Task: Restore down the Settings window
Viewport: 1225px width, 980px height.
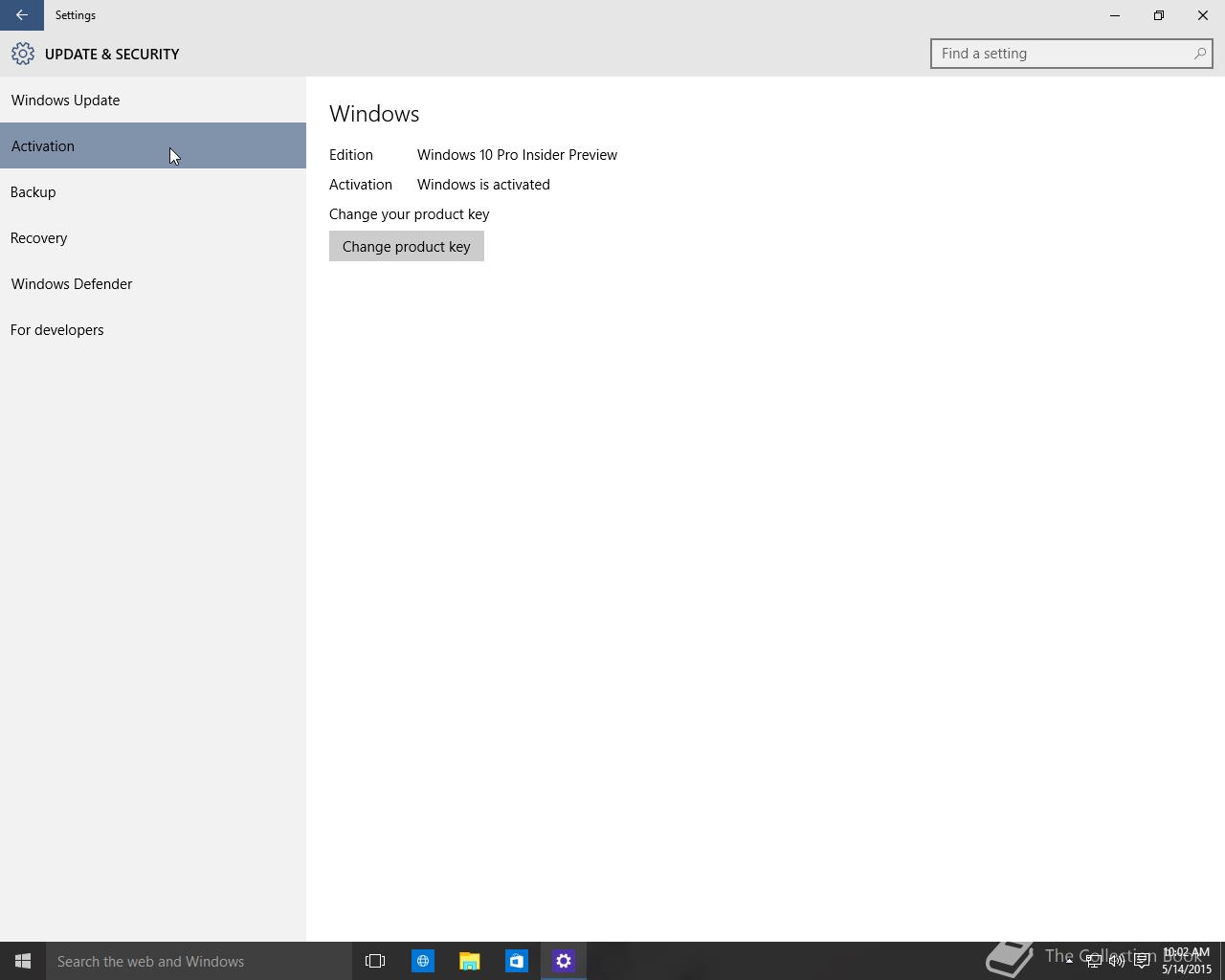Action: (1159, 15)
